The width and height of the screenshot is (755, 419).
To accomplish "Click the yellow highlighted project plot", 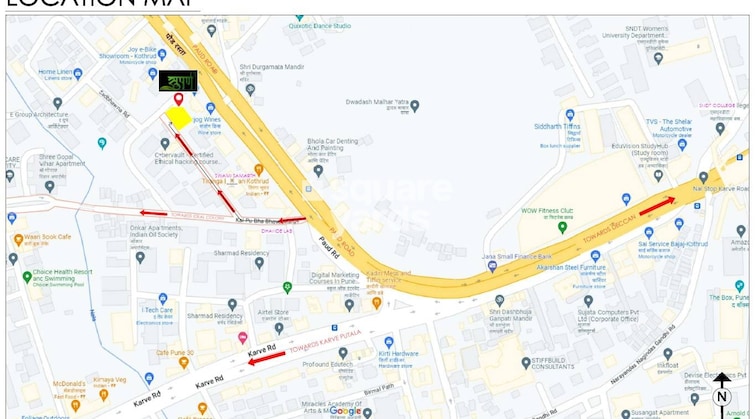I will point(179,118).
